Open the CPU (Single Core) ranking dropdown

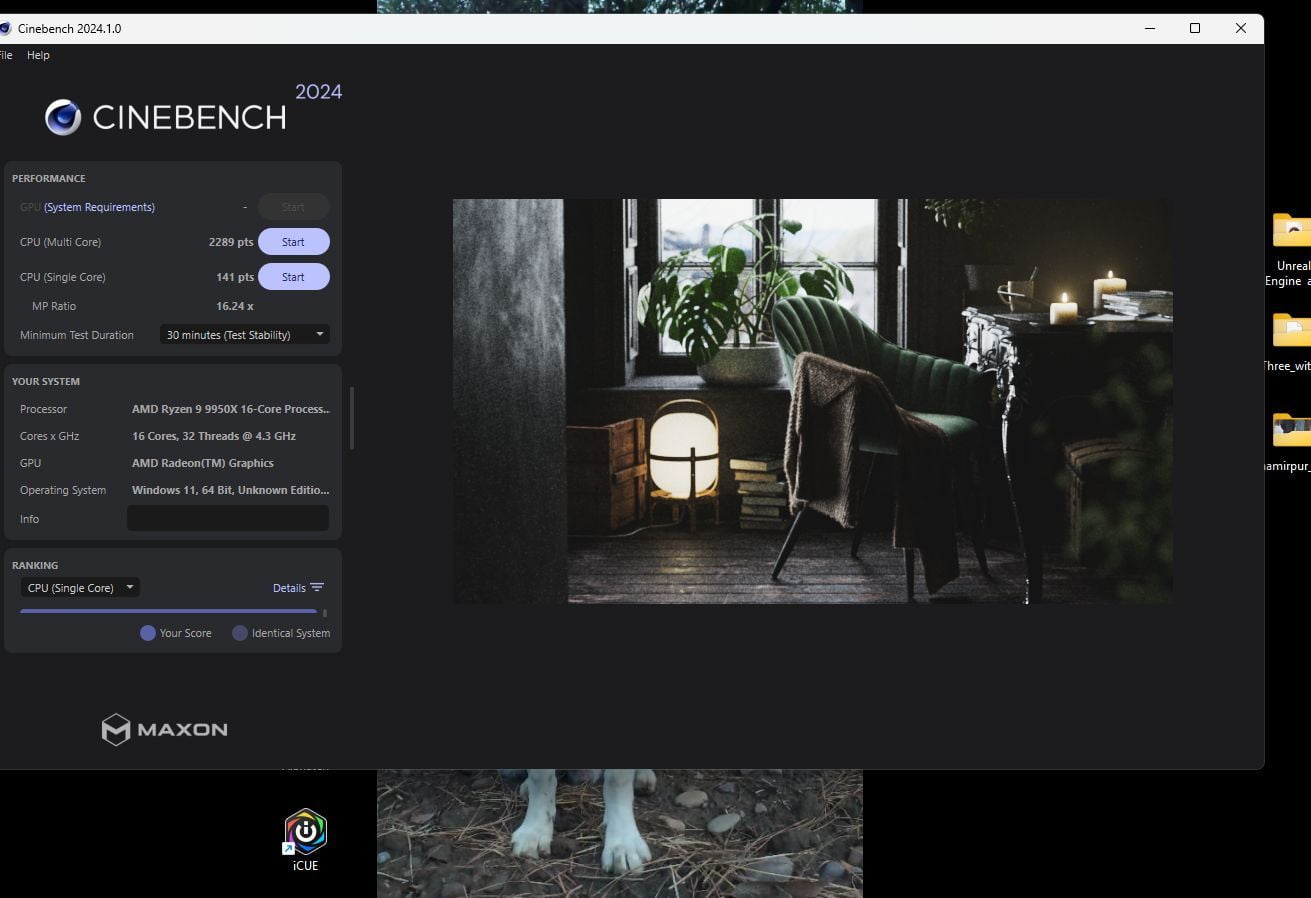80,588
